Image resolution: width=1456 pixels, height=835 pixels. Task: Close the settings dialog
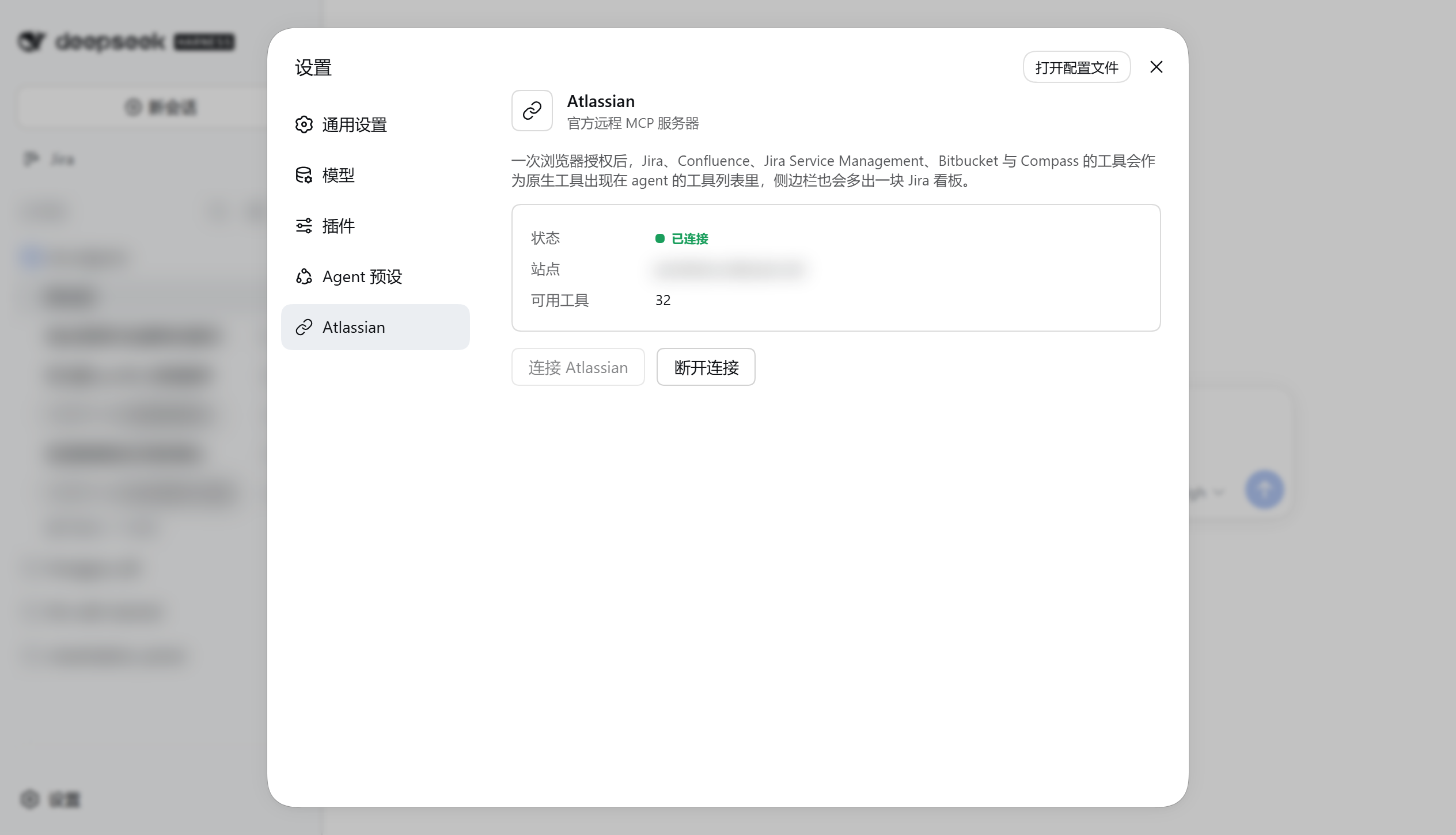[1156, 67]
